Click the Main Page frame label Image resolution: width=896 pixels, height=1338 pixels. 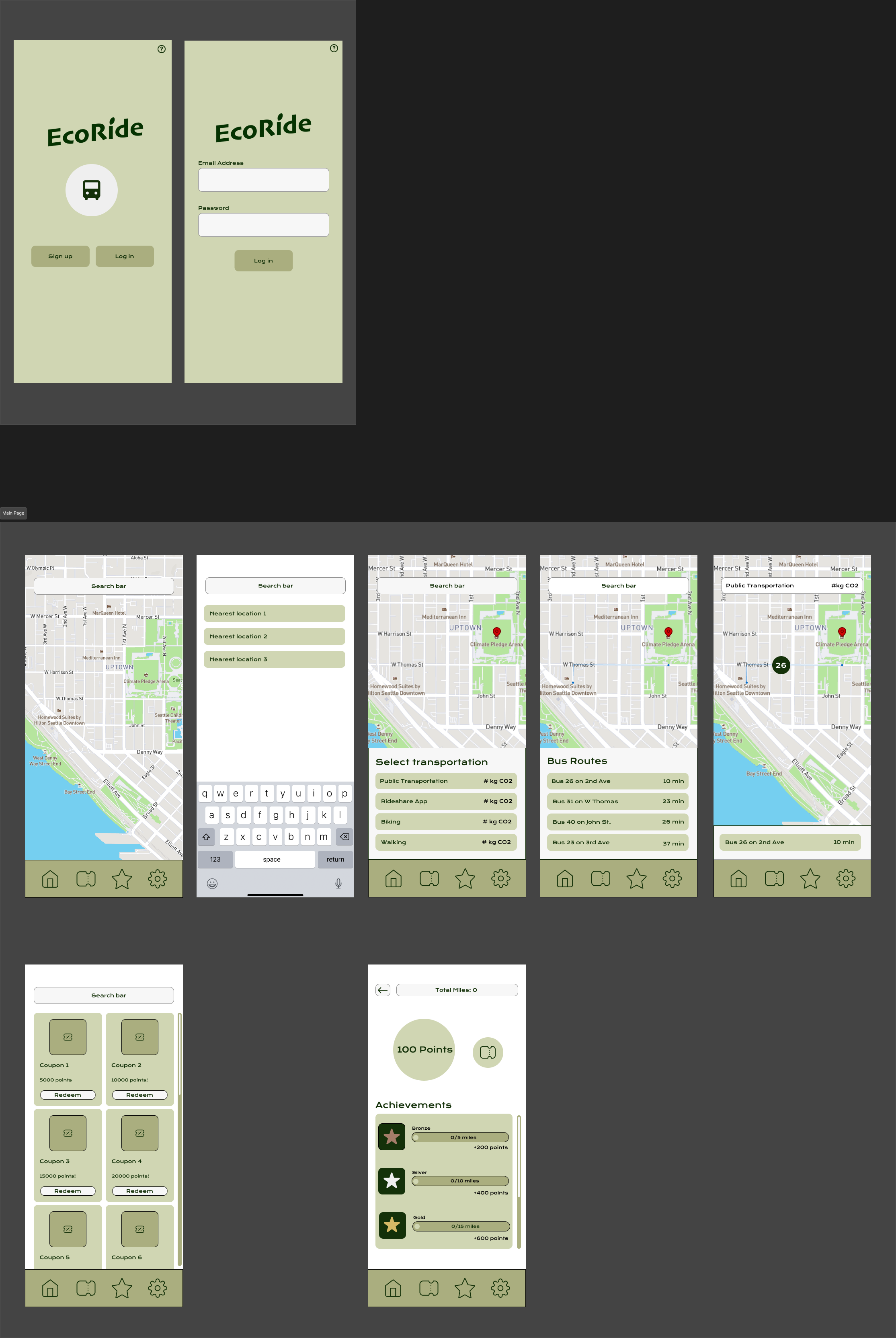point(14,513)
